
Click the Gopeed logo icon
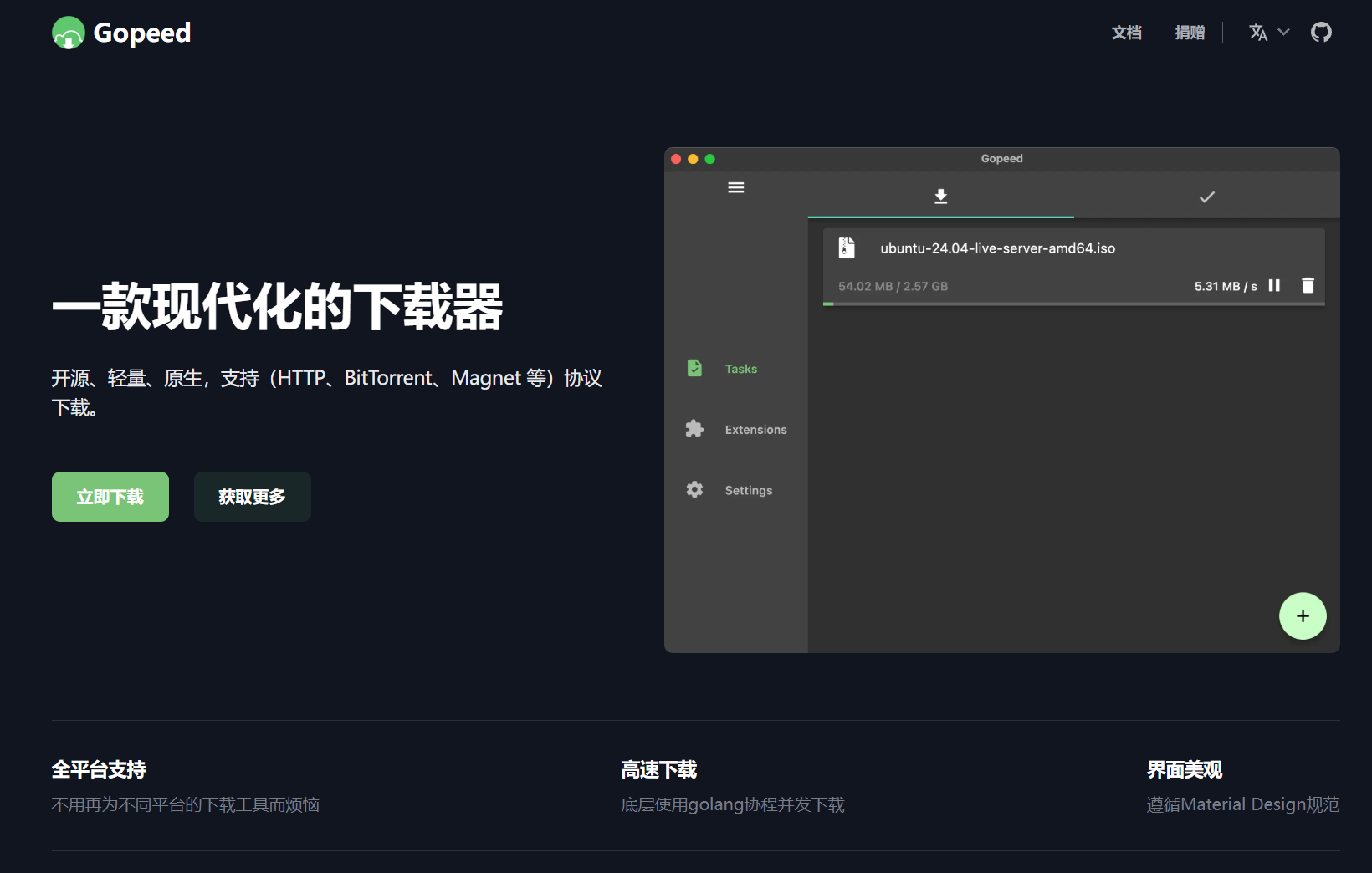[69, 33]
